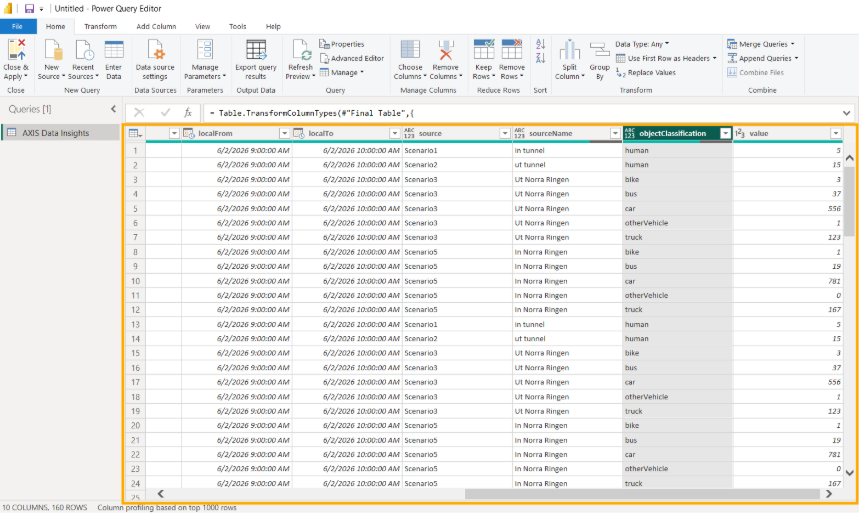859x513 pixels.
Task: Select the sourceName column header
Action: click(x=567, y=133)
